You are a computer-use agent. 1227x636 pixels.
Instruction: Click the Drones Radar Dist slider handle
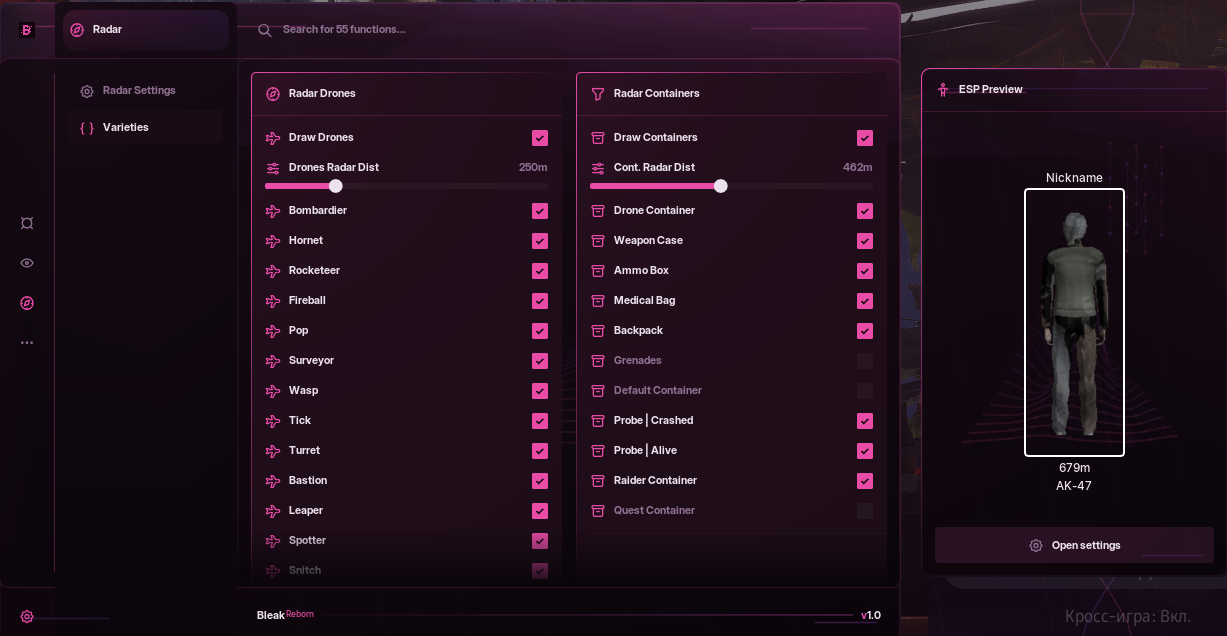[336, 186]
